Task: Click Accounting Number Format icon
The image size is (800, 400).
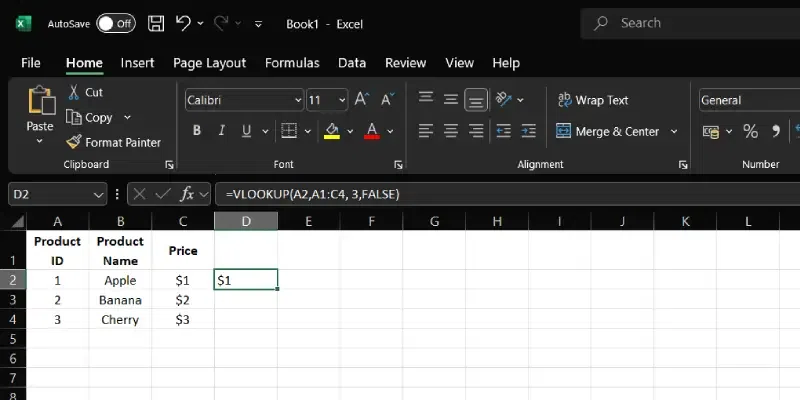Action: 711,132
